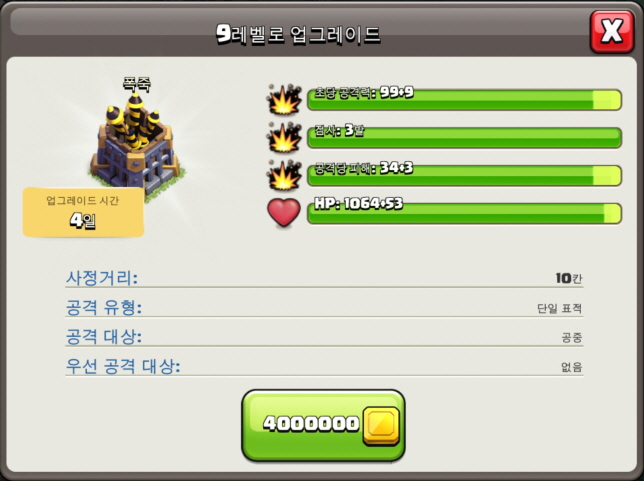Tap the 4000000 gold upgrade button
Image resolution: width=644 pixels, height=481 pixels.
323,425
